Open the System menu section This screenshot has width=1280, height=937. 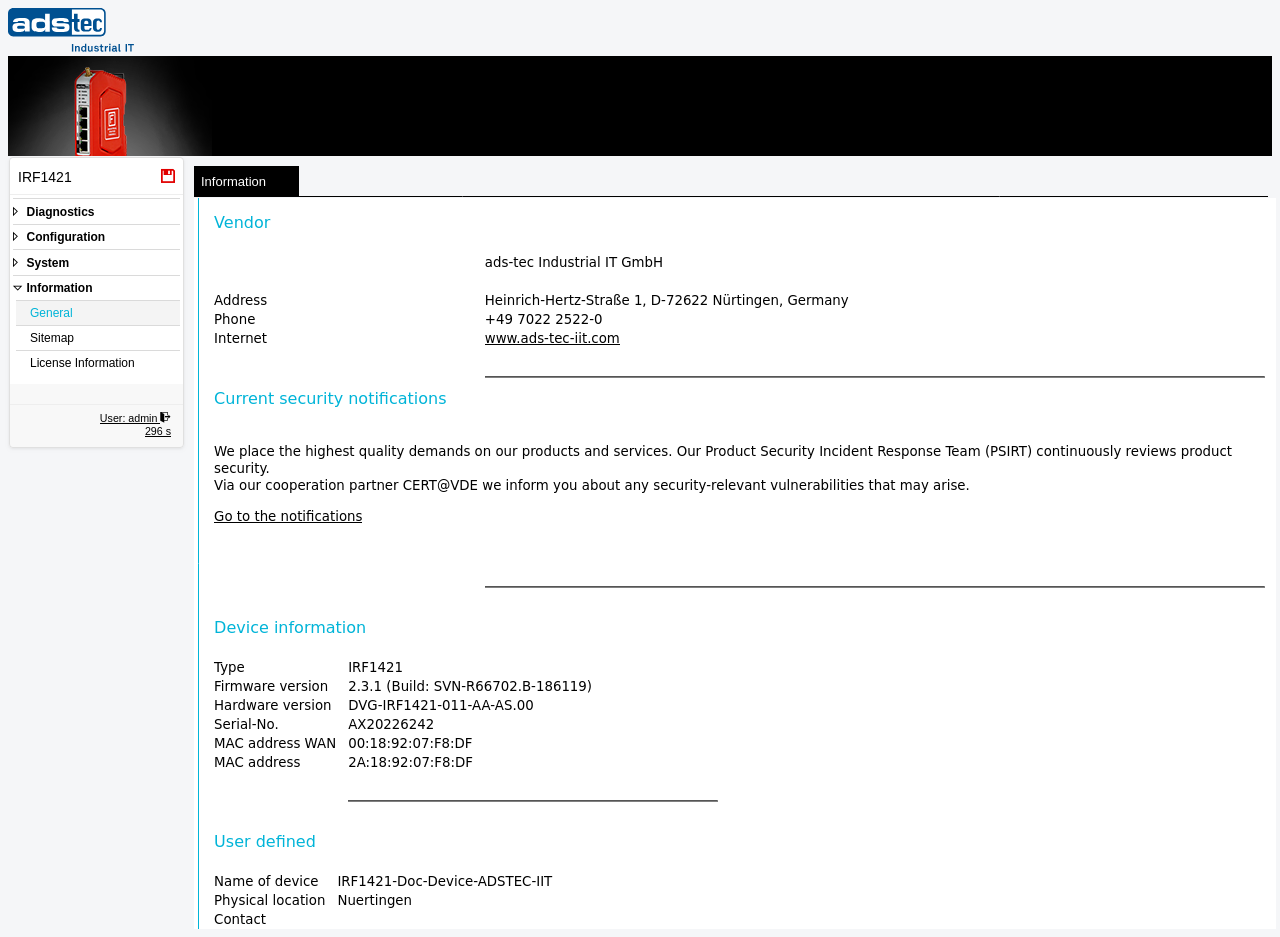(x=47, y=263)
